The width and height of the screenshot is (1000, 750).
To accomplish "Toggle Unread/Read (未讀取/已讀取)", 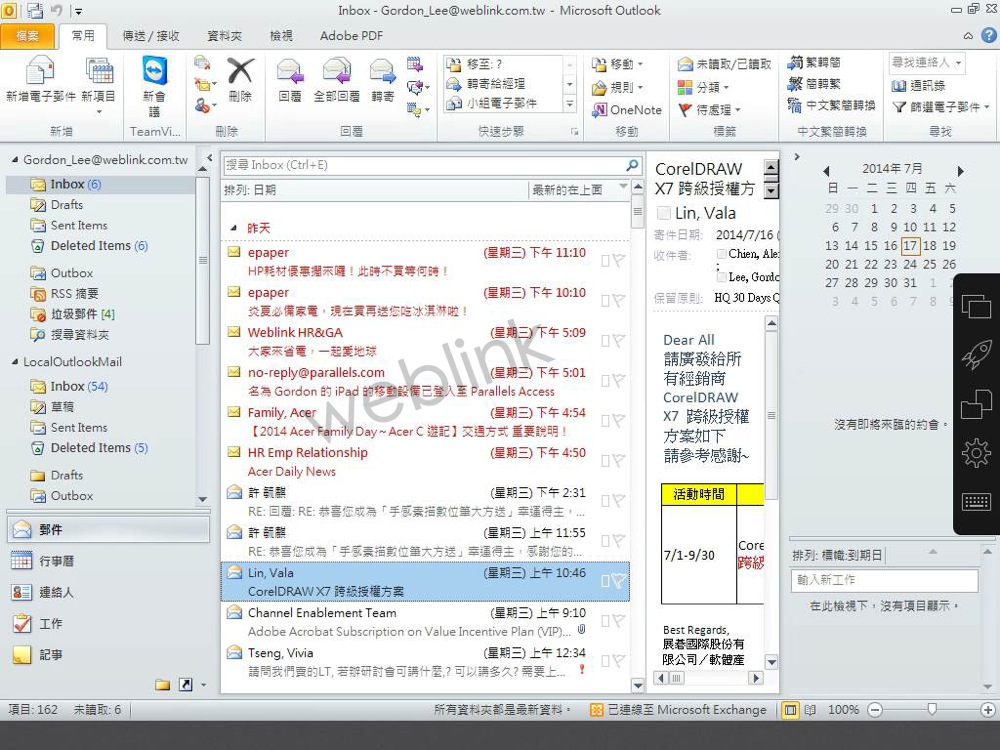I will point(724,64).
